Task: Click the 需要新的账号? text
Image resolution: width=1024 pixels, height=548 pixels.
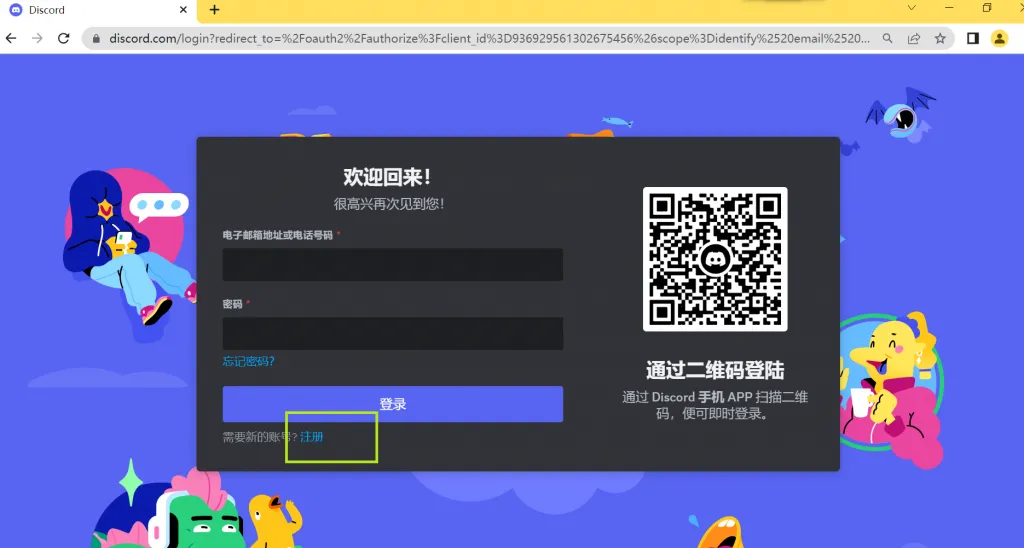Action: pos(260,437)
